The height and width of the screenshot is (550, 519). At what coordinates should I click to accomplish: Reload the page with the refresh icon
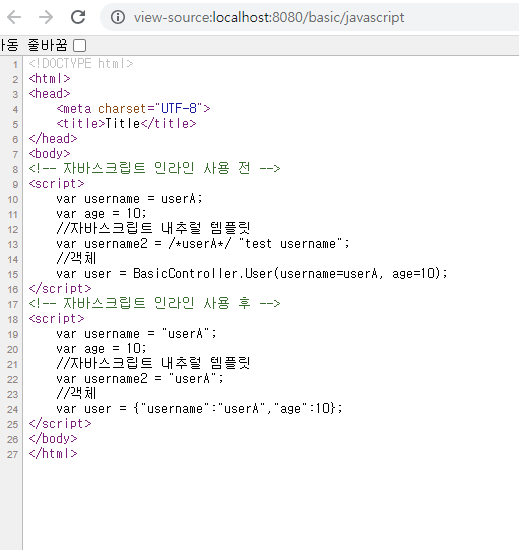click(78, 17)
